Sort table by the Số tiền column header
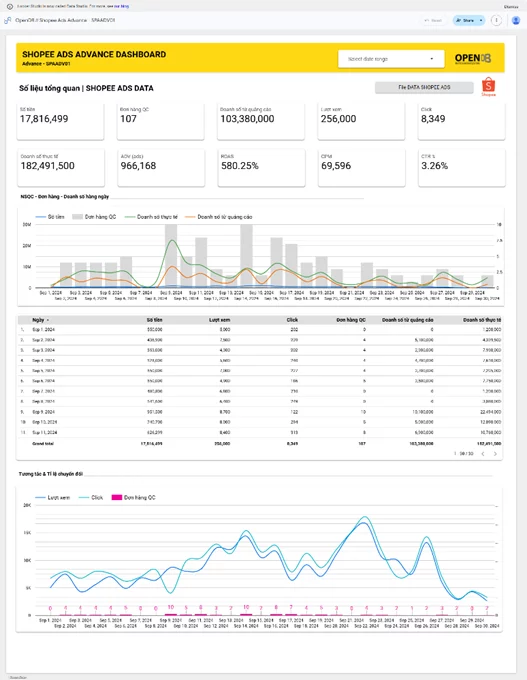 (x=154, y=320)
